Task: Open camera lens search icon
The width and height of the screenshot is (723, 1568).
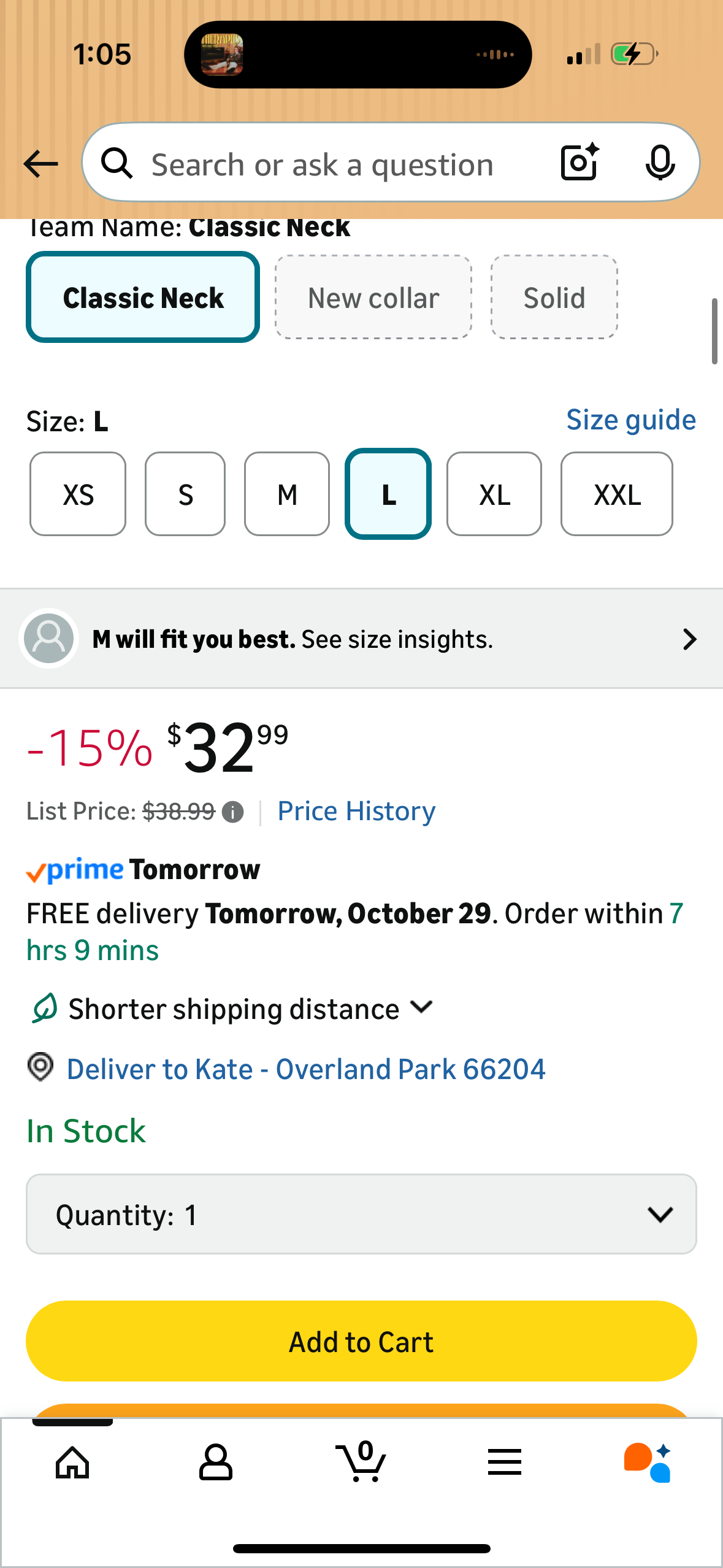Action: [x=580, y=163]
